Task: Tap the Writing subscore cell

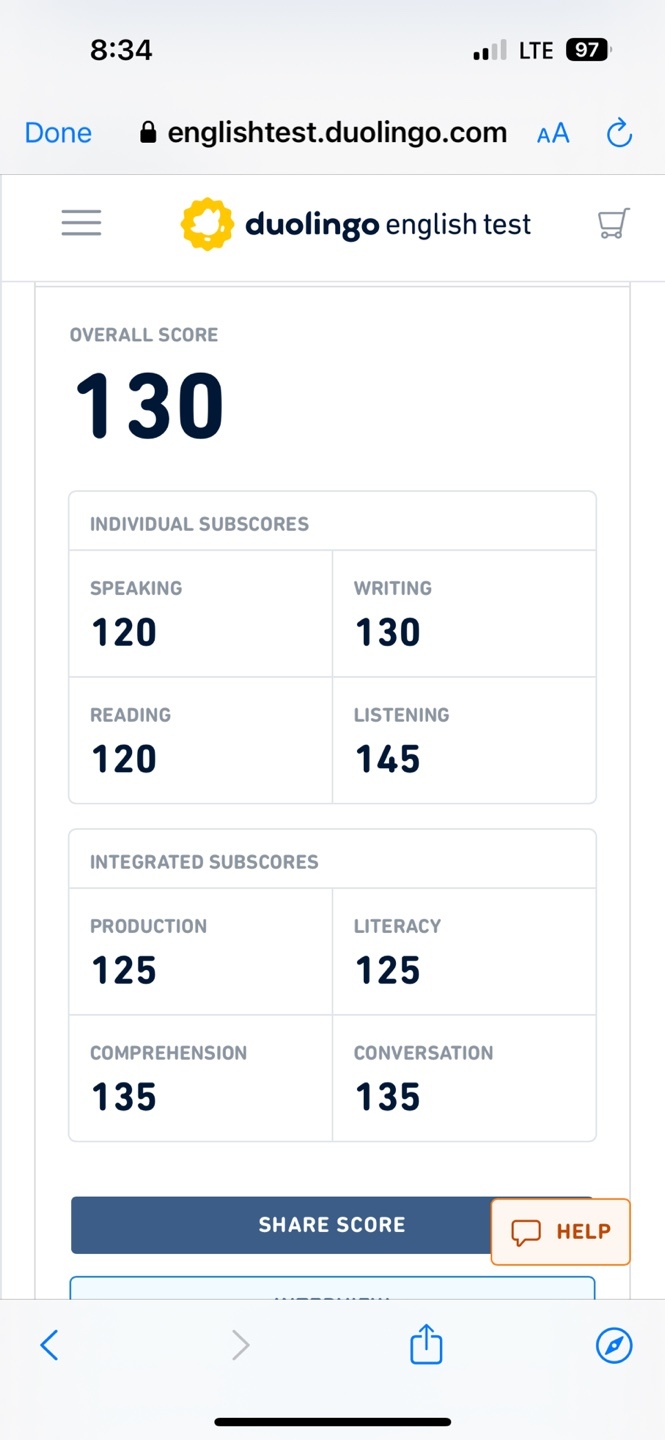Action: click(463, 613)
